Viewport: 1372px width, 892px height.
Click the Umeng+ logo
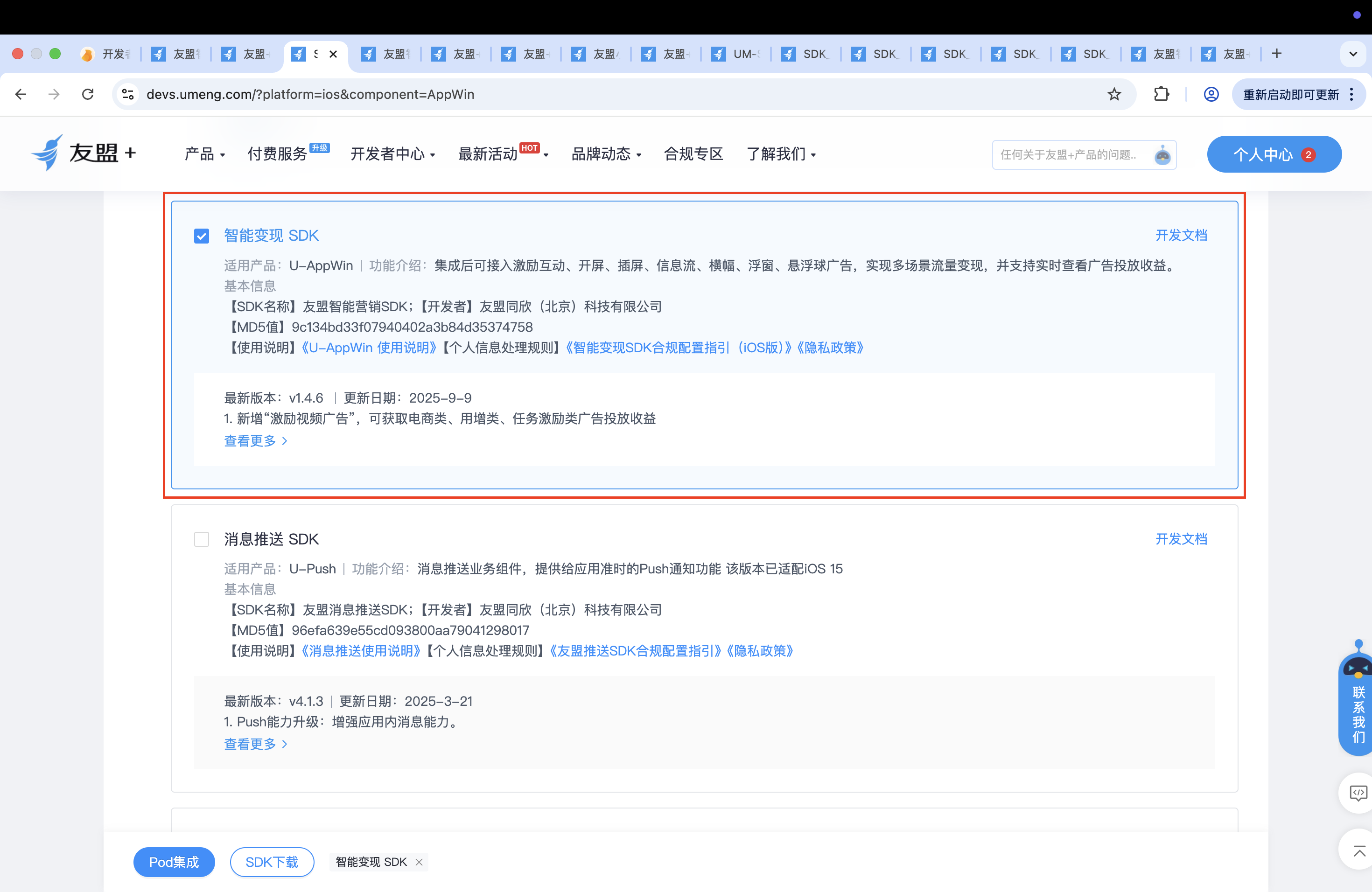(x=84, y=153)
